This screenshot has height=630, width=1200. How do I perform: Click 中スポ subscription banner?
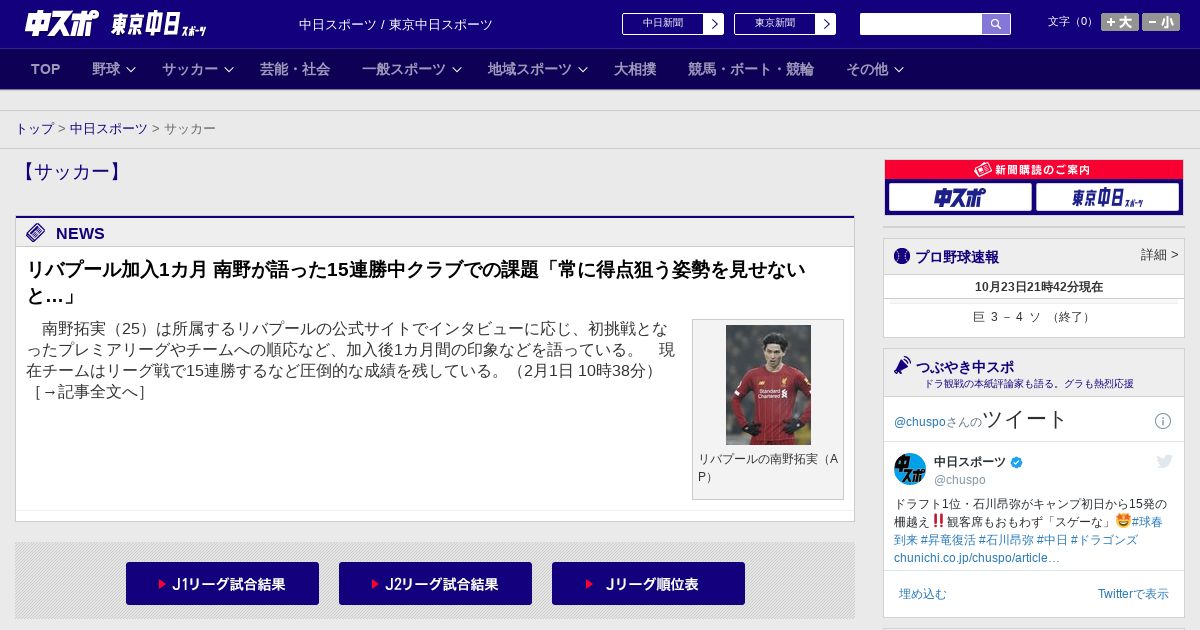pos(960,197)
